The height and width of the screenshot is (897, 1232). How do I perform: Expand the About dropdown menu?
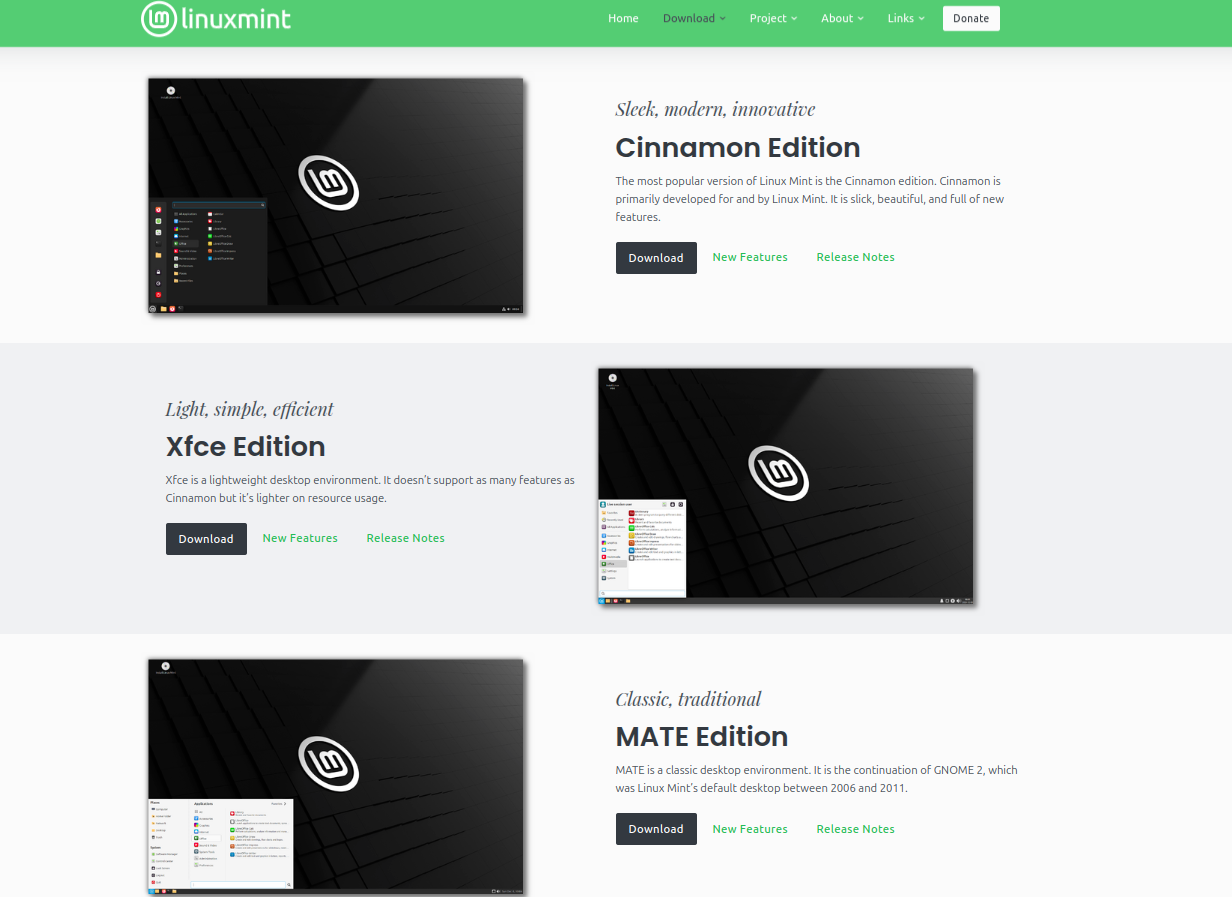click(x=842, y=18)
